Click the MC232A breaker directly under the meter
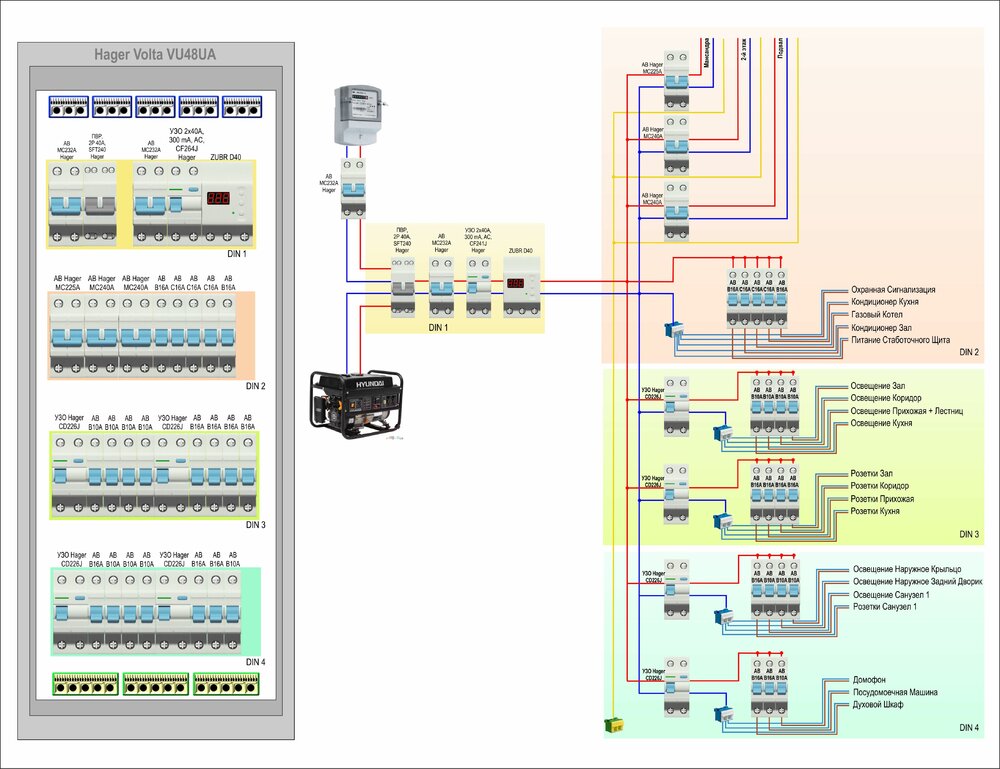 tap(353, 189)
